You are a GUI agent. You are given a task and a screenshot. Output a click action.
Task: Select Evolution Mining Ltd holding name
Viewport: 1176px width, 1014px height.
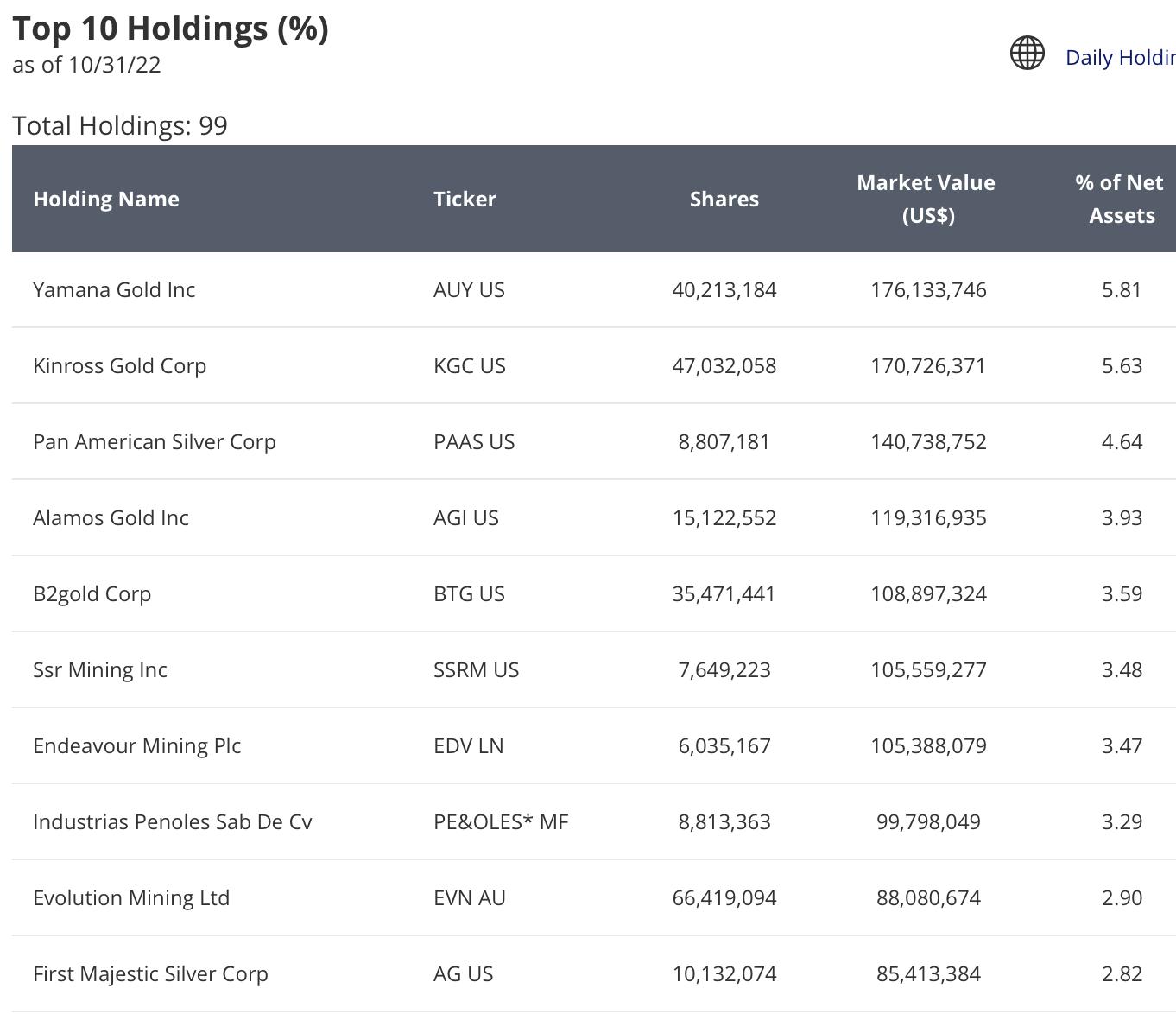131,897
